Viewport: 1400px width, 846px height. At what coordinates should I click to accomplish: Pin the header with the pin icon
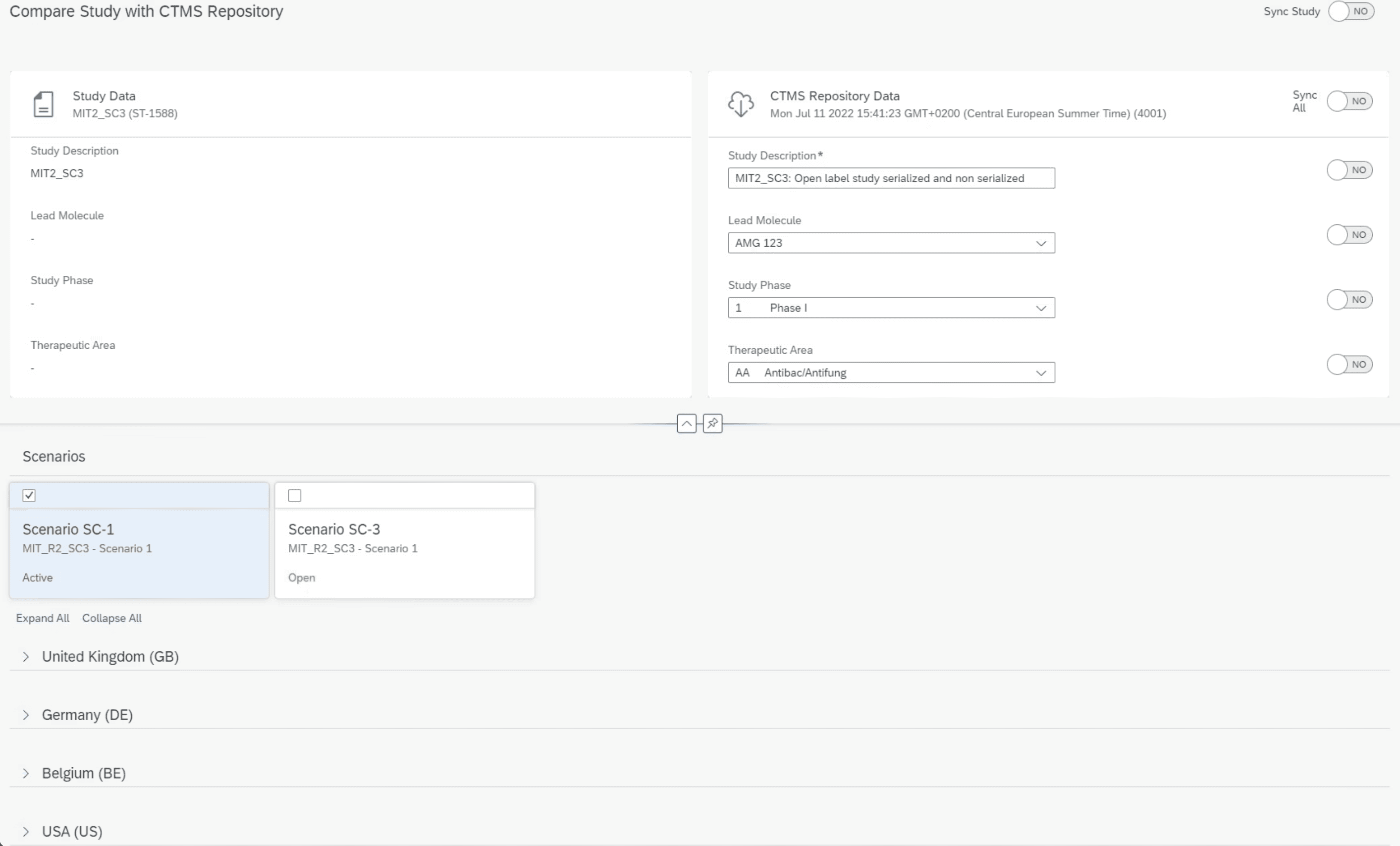712,423
